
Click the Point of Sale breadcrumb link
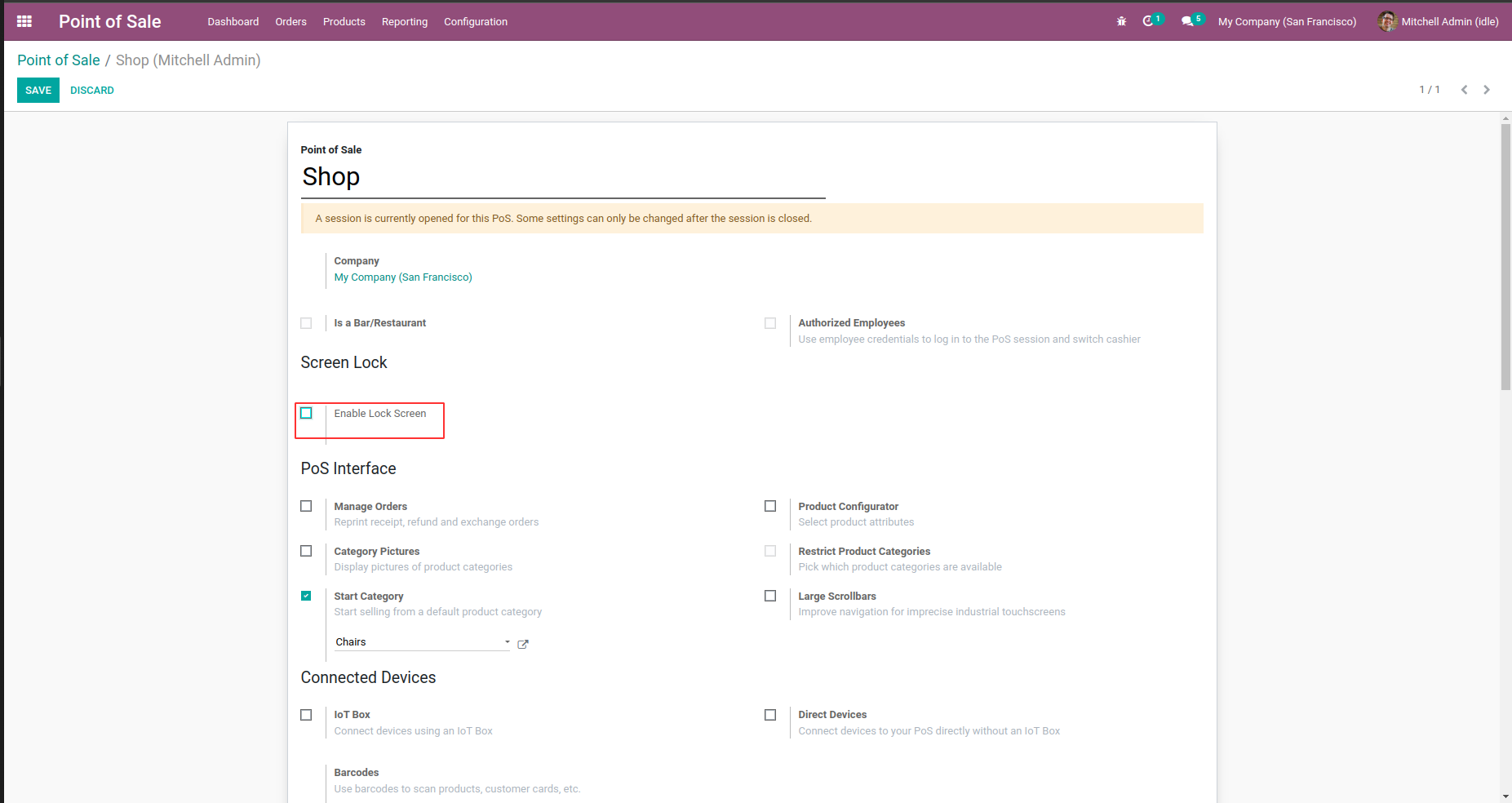point(59,60)
